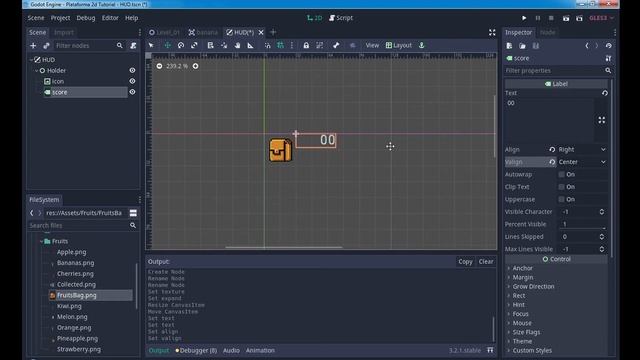The width and height of the screenshot is (640, 360).
Task: Adjust the Percent Visible slider
Action: 582,224
